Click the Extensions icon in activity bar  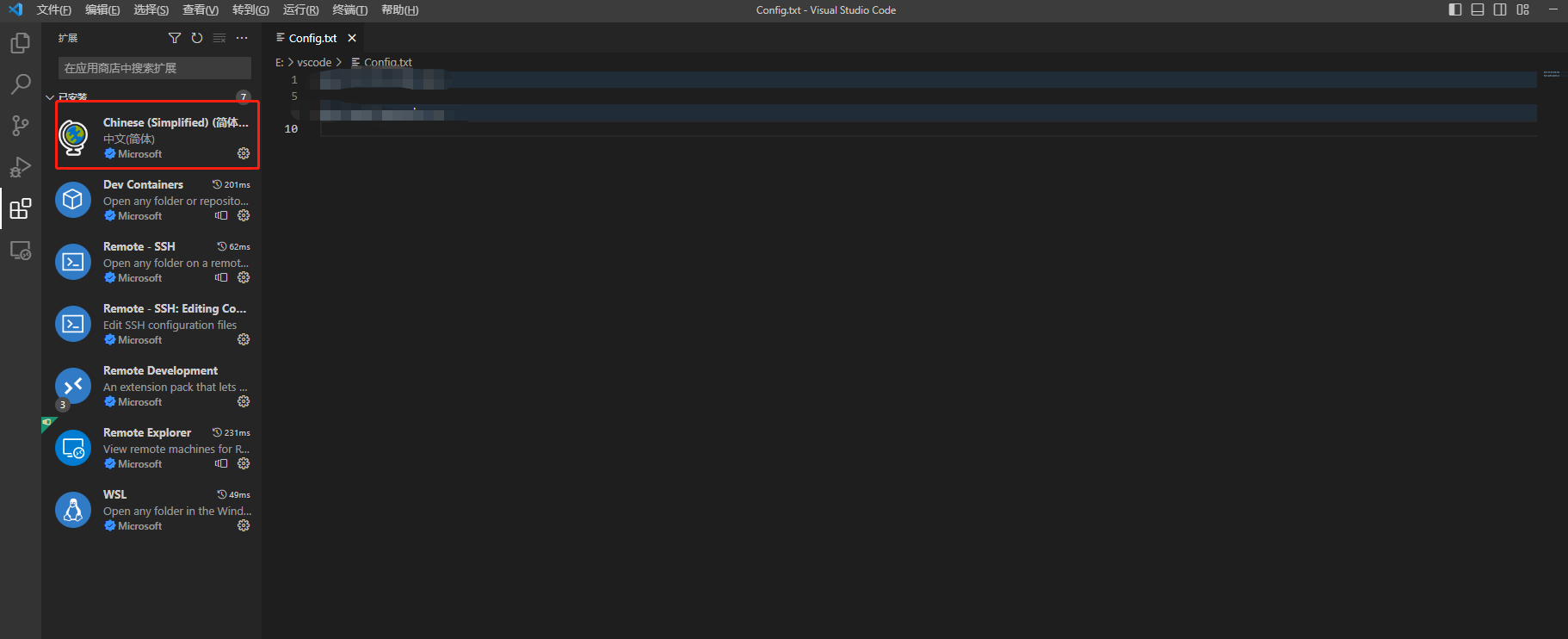[x=21, y=208]
